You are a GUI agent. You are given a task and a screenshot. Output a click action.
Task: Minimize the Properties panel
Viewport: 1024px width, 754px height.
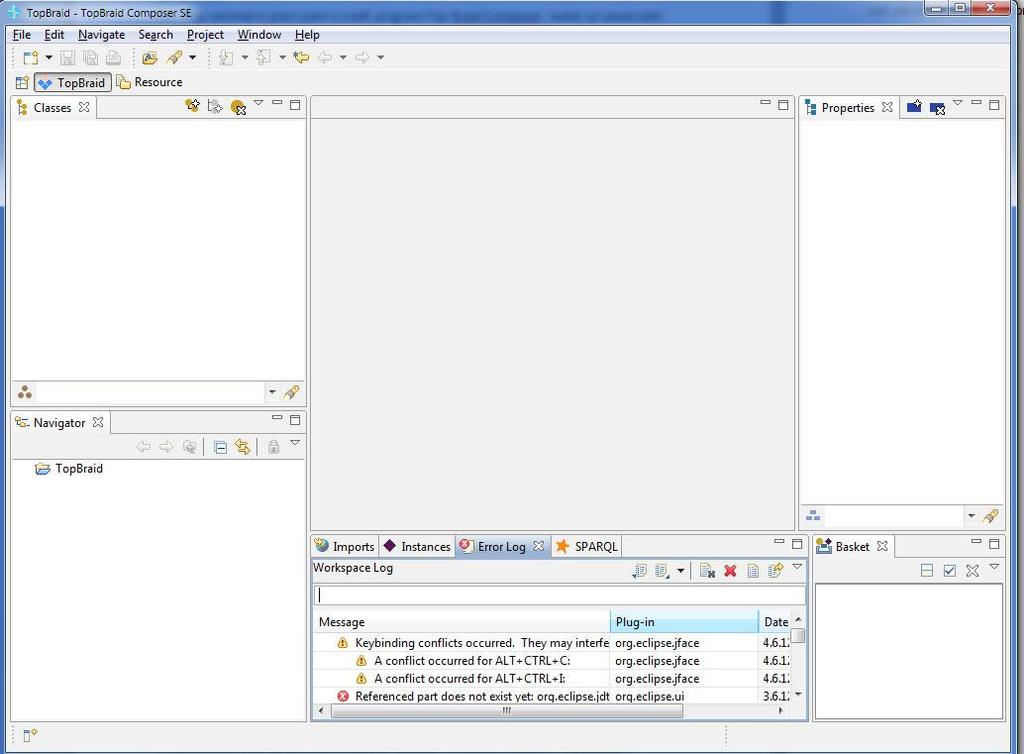click(976, 103)
